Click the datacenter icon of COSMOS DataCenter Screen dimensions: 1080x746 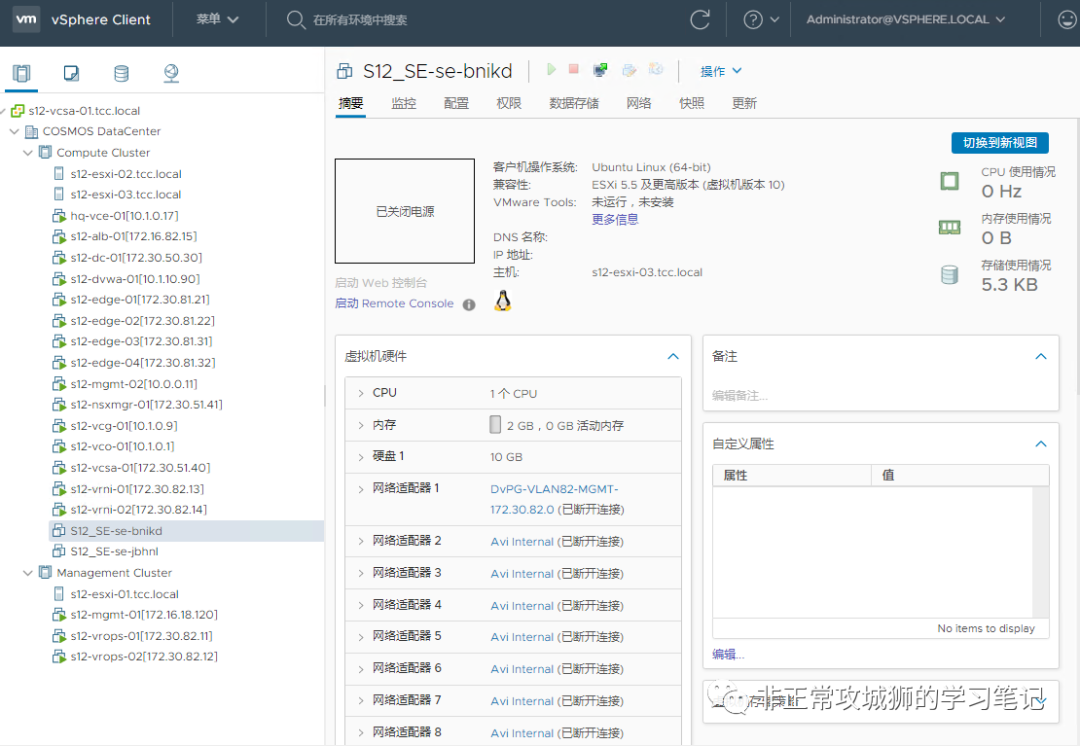pyautogui.click(x=32, y=131)
